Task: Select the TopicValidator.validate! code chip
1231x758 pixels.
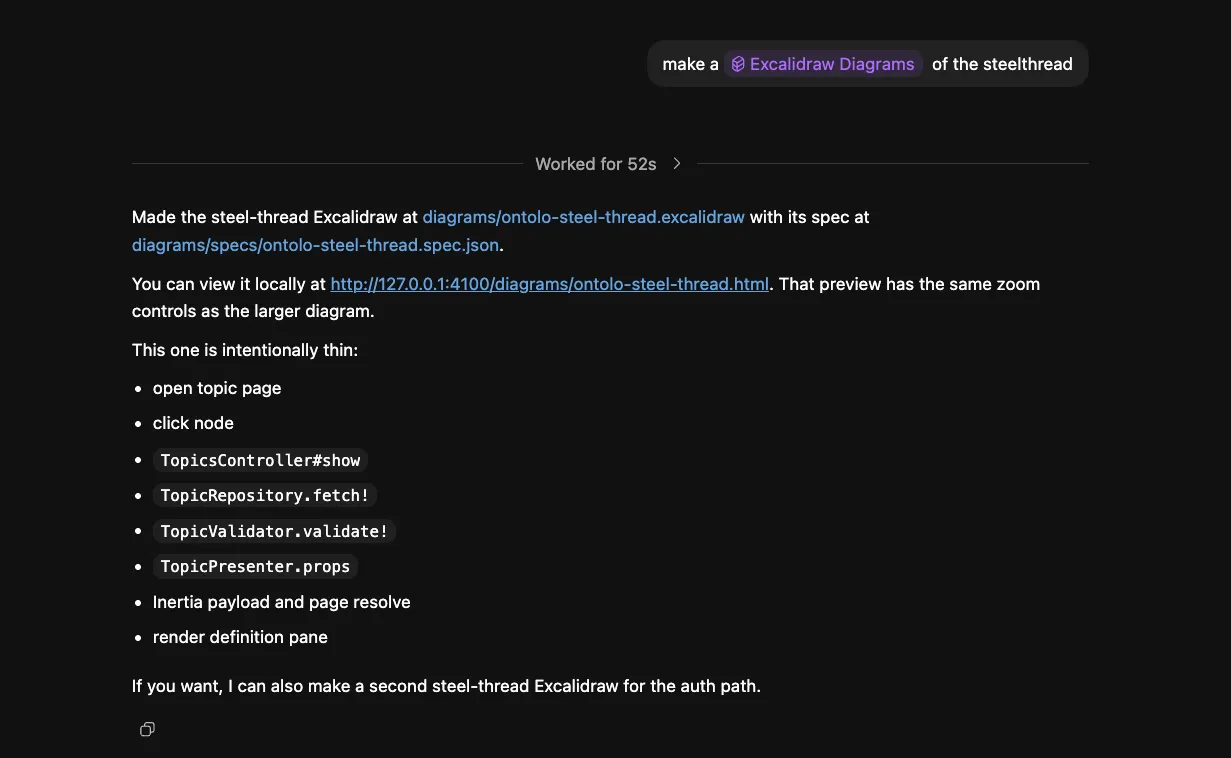Action: [274, 531]
